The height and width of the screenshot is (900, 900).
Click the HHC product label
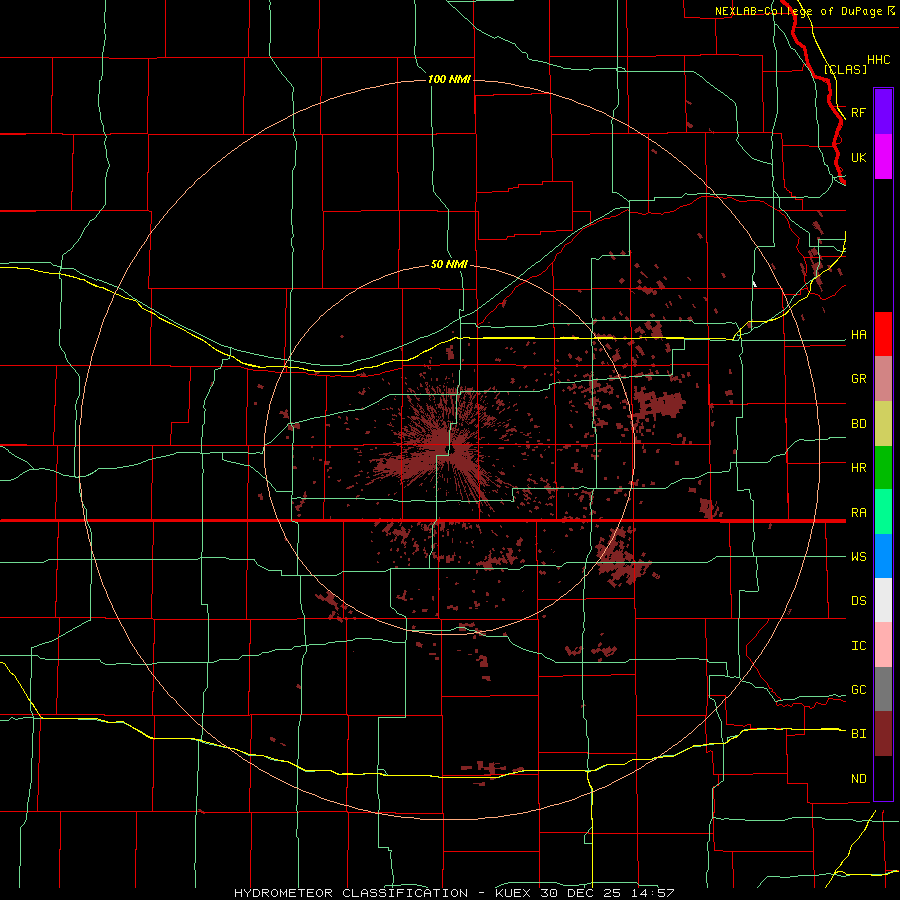878,60
